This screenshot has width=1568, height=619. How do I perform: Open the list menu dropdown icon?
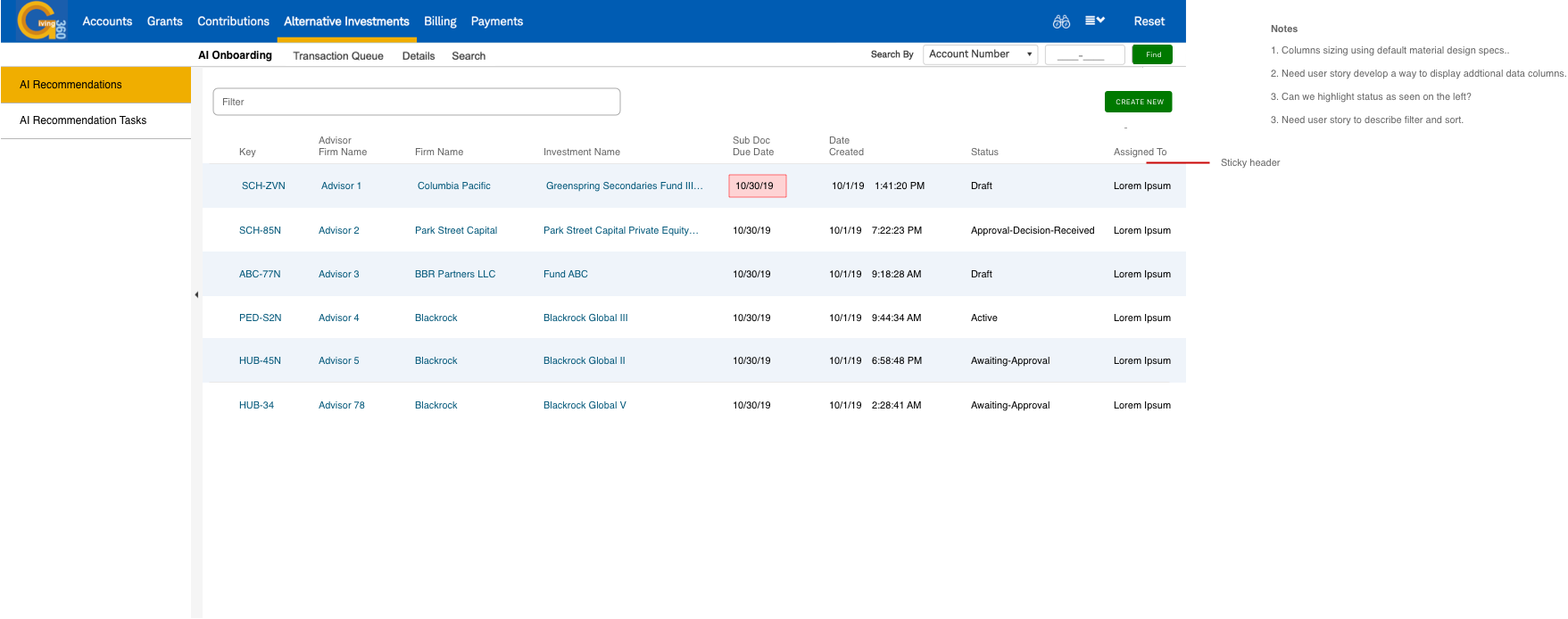pos(1094,21)
